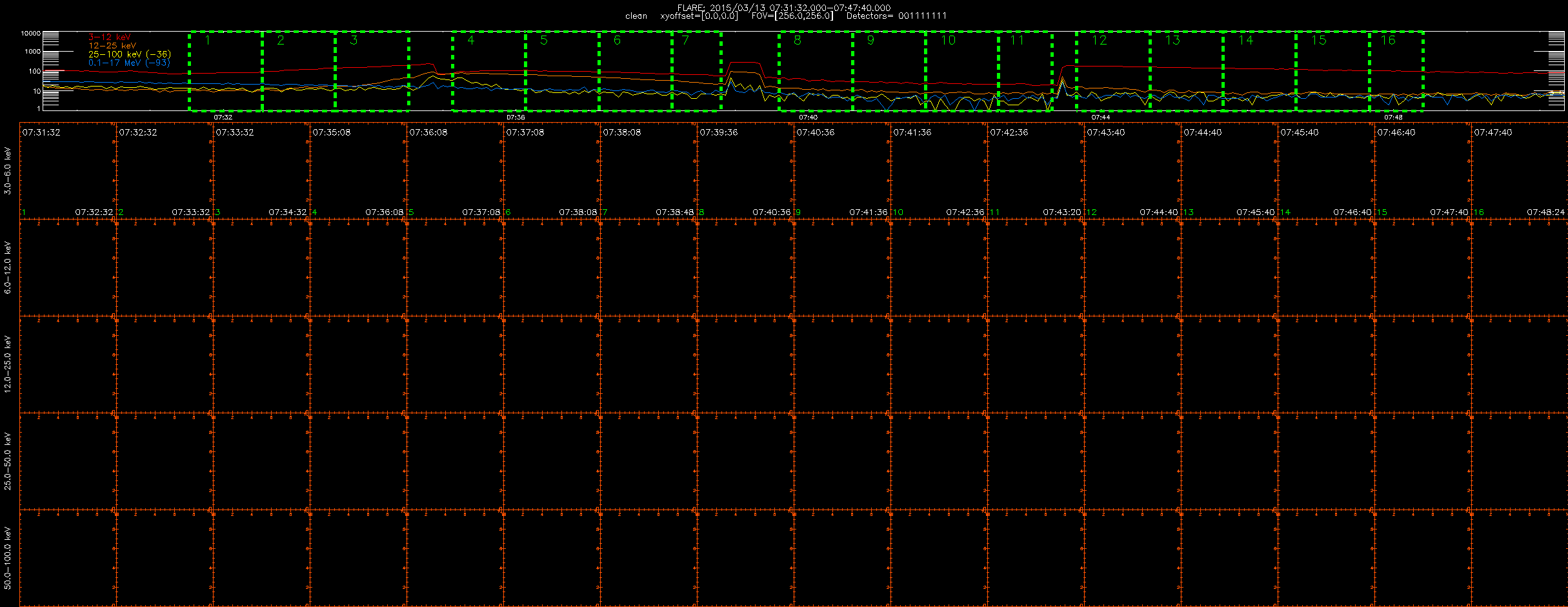Click interval marker 10 in the light curve
Viewport: 1568px width, 607px height.
(x=948, y=41)
